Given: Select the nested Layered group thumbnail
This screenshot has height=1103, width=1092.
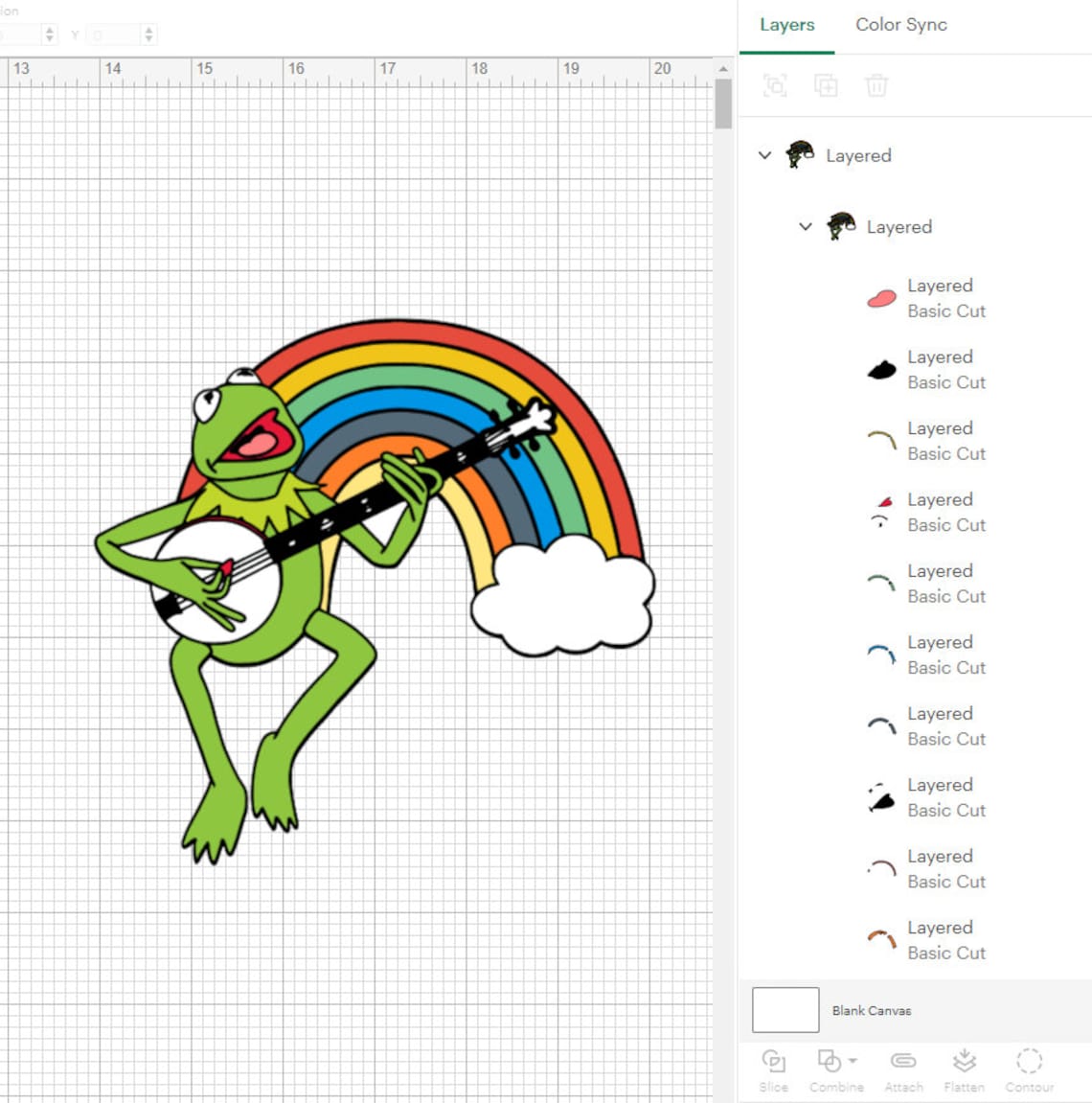Looking at the screenshot, I should point(840,226).
